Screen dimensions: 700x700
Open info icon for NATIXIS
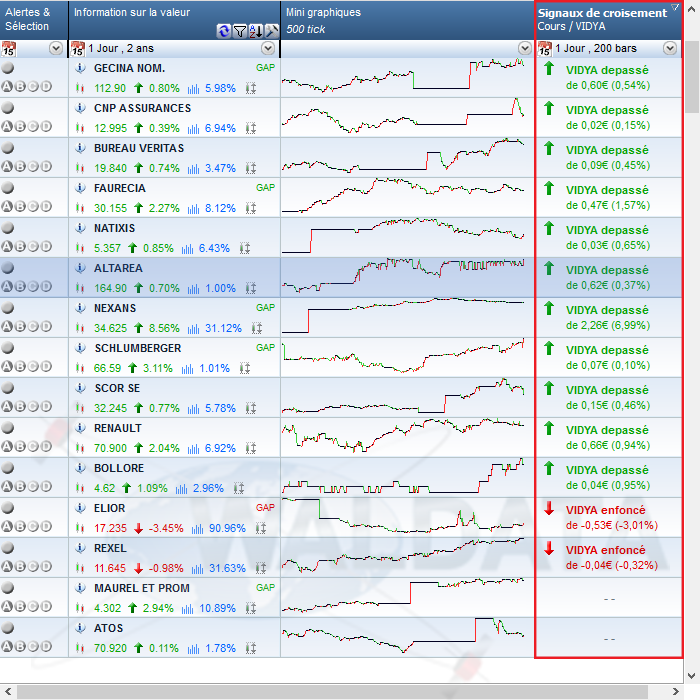[x=80, y=228]
